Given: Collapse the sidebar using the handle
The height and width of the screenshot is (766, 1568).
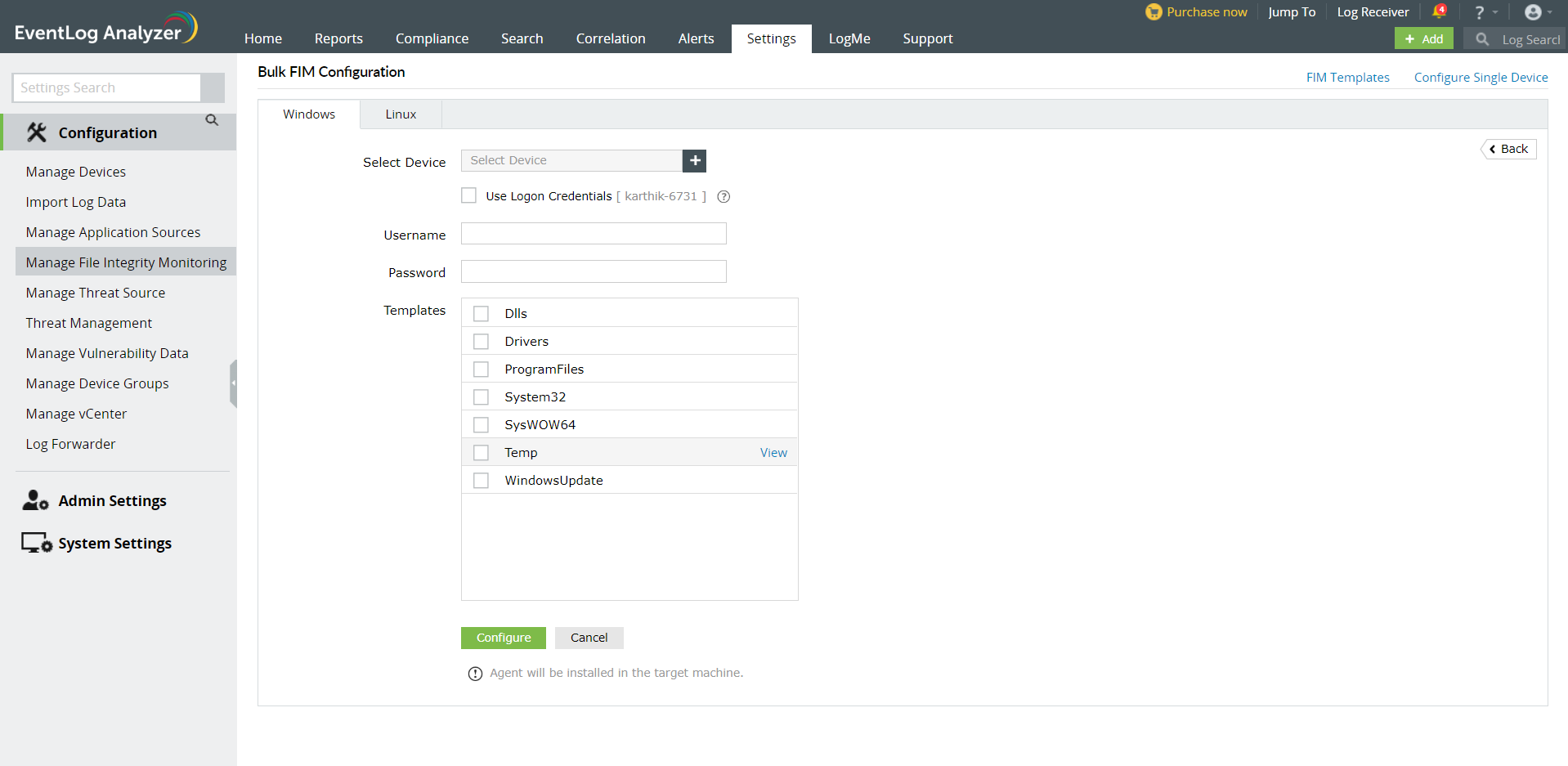Looking at the screenshot, I should click(x=233, y=383).
